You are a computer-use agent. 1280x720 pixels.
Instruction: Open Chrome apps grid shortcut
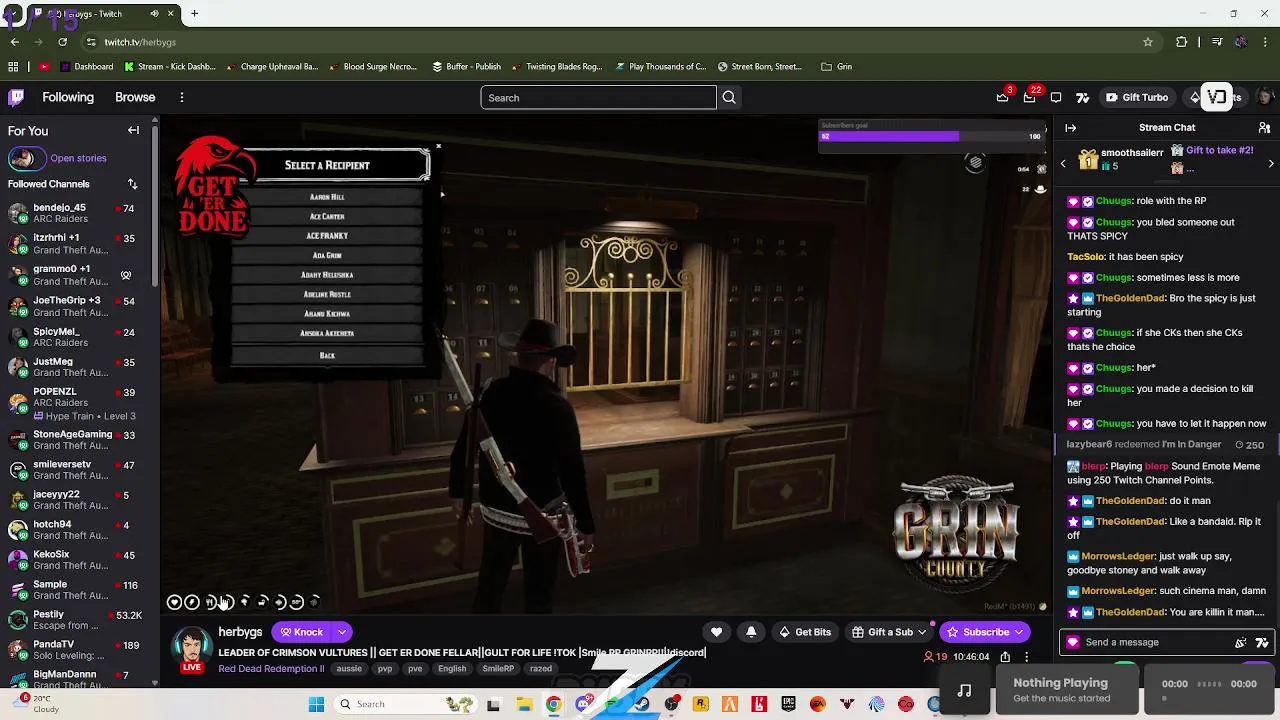[13, 67]
